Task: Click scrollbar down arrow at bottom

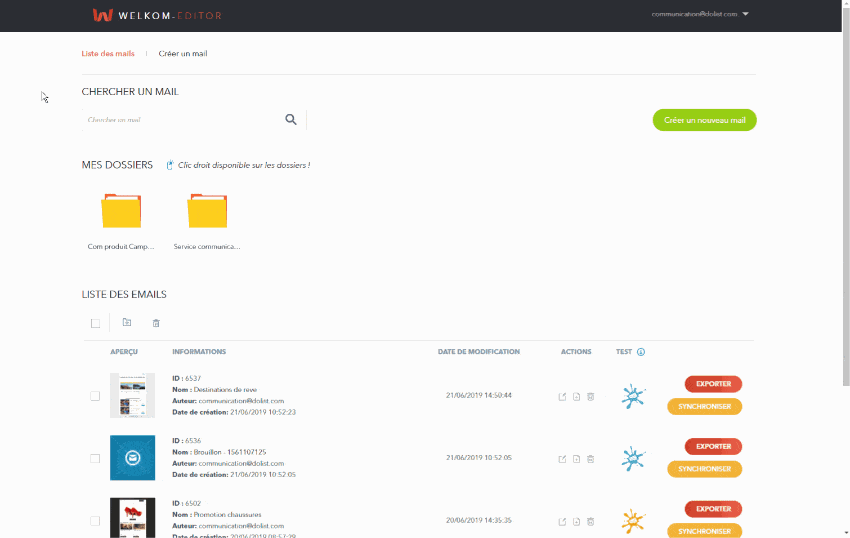Action: [846, 534]
